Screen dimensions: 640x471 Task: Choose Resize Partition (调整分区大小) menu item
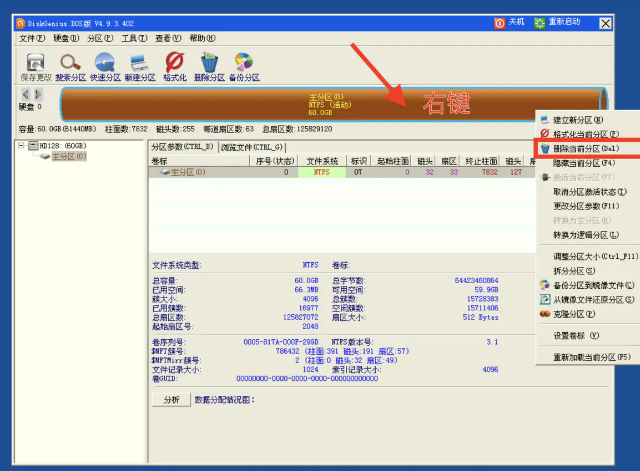[588, 256]
